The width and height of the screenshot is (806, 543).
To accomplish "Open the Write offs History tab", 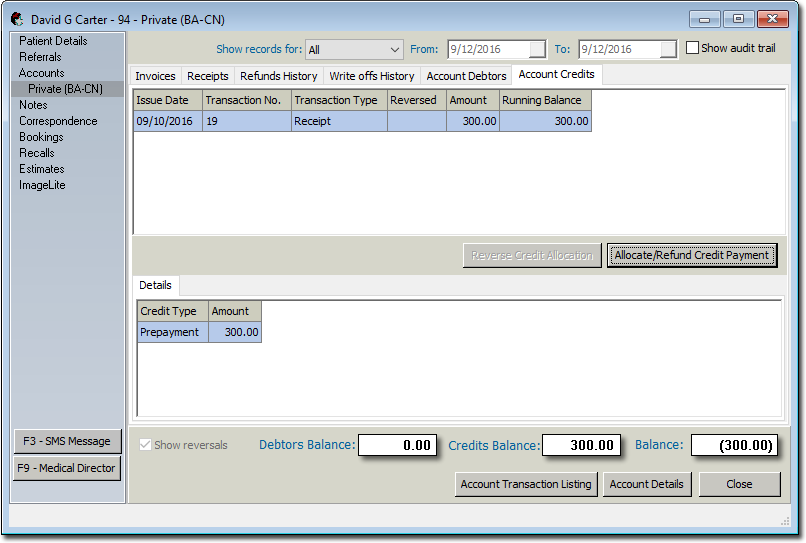I will tap(371, 76).
